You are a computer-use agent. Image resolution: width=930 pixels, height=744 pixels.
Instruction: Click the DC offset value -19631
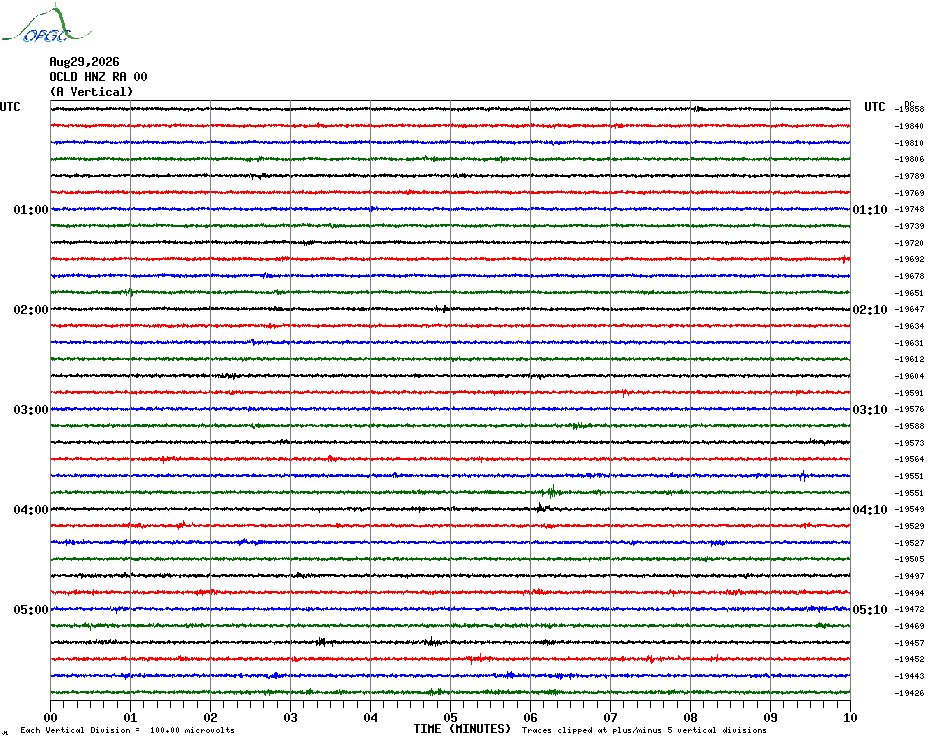tap(909, 343)
